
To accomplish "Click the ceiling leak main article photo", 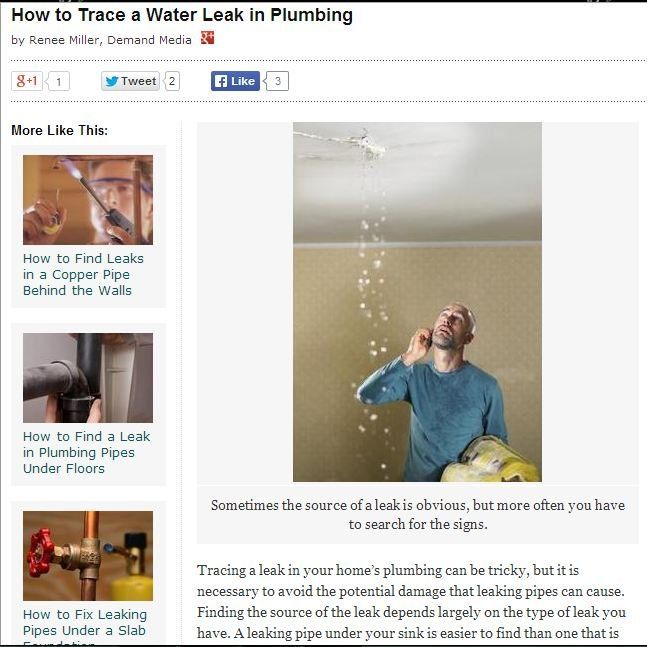I will [417, 302].
